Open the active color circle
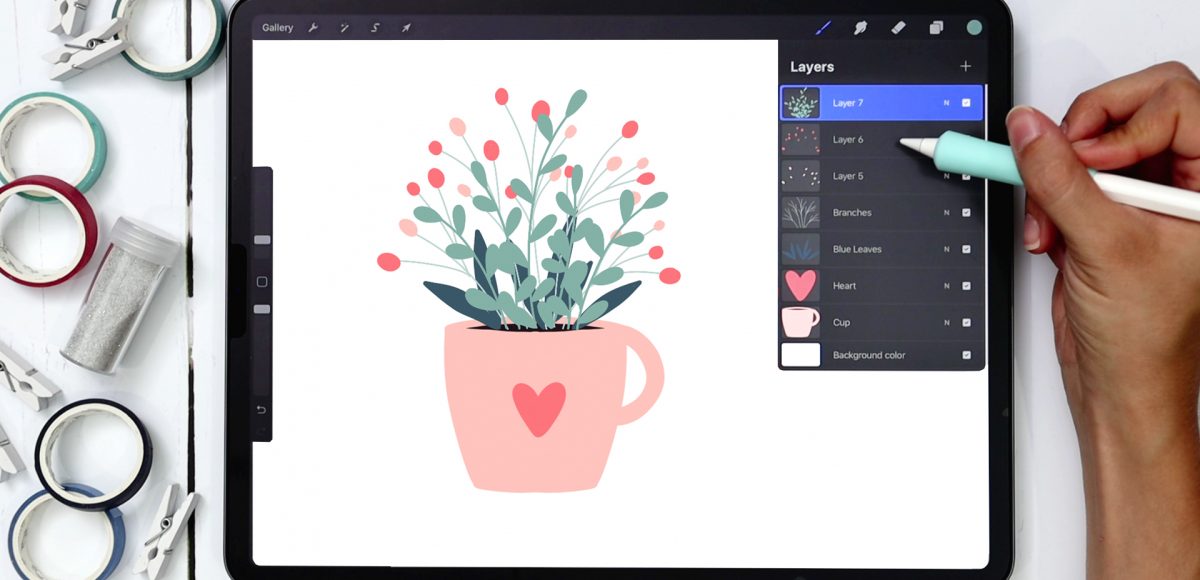 pos(974,28)
